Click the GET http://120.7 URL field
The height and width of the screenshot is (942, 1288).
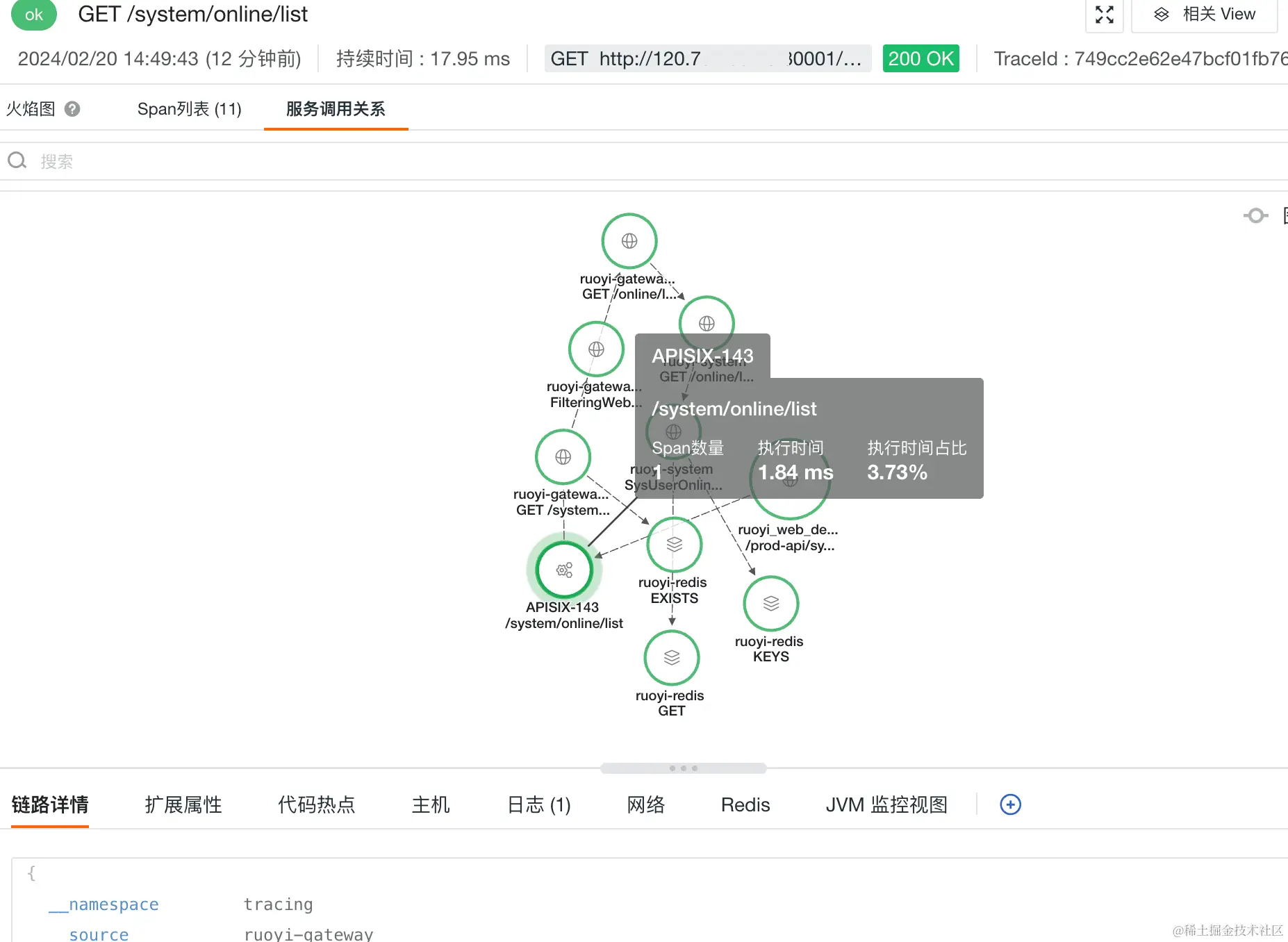pos(707,58)
